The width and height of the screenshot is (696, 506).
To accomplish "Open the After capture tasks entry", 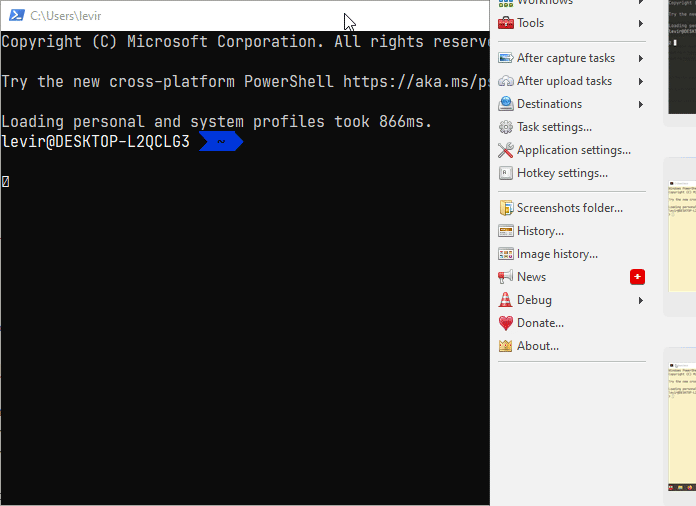I will (572, 58).
